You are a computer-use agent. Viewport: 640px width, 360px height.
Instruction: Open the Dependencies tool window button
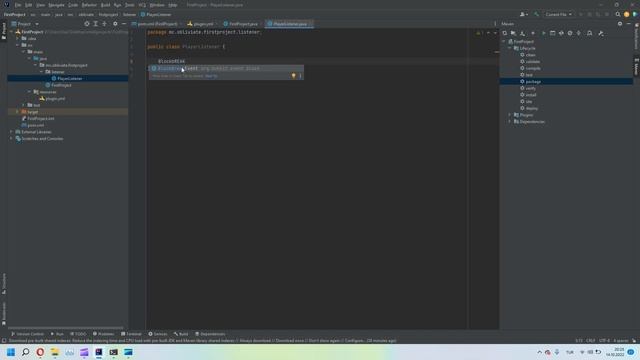click(x=210, y=334)
